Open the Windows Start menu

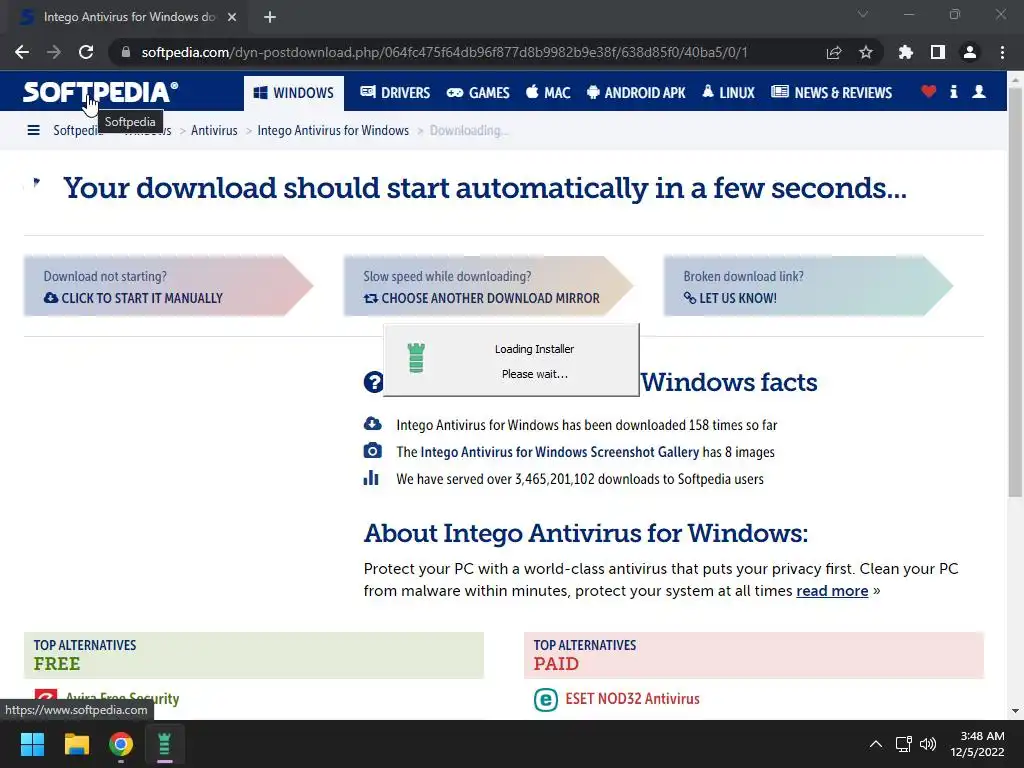(32, 744)
